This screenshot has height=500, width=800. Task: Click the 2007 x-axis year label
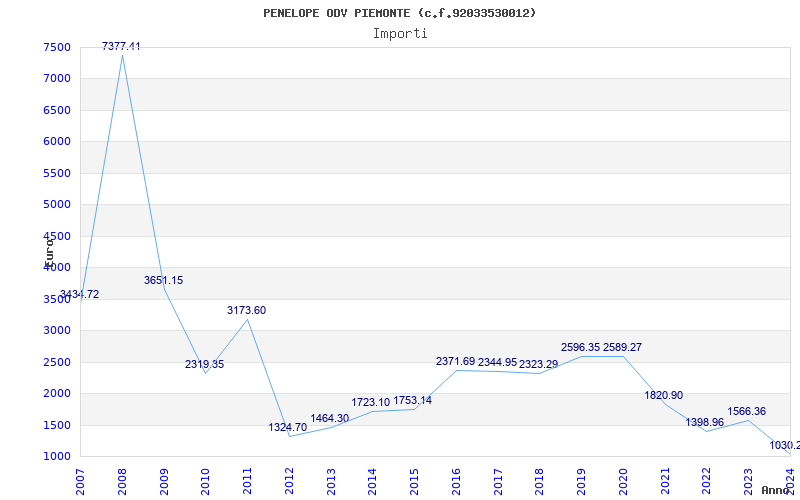(81, 481)
